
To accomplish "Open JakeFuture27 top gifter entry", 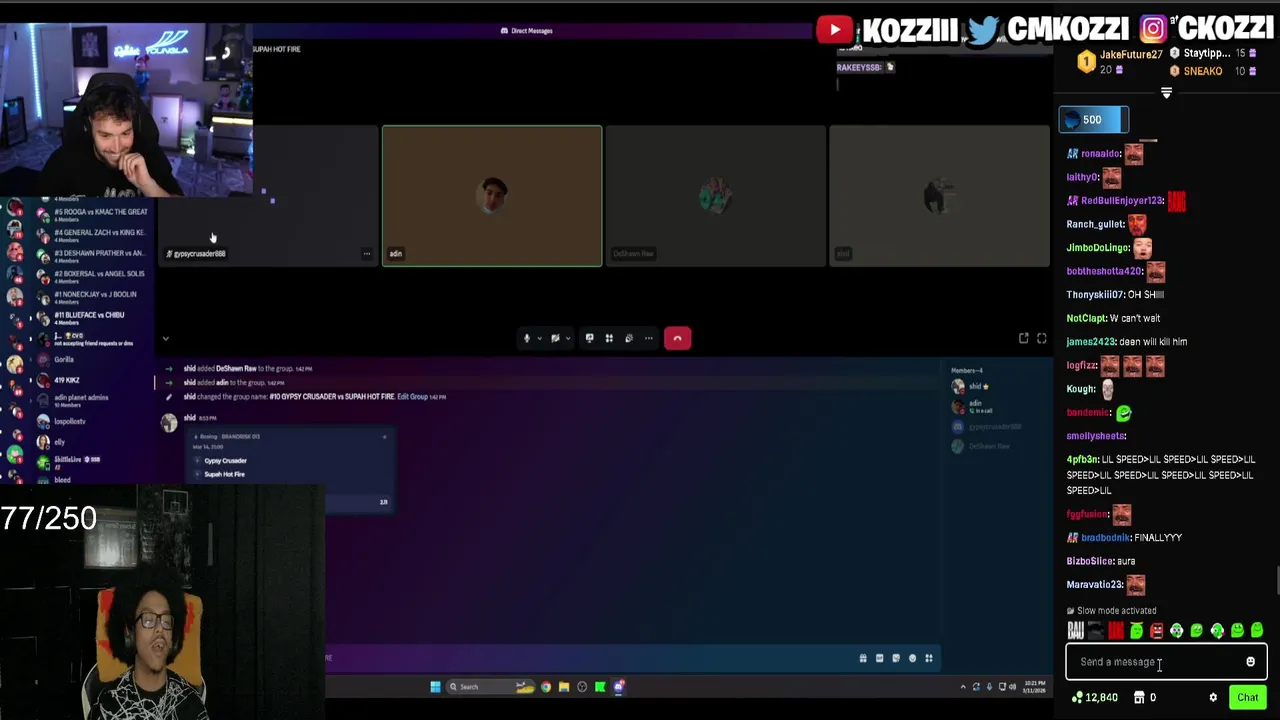I will (x=1119, y=62).
